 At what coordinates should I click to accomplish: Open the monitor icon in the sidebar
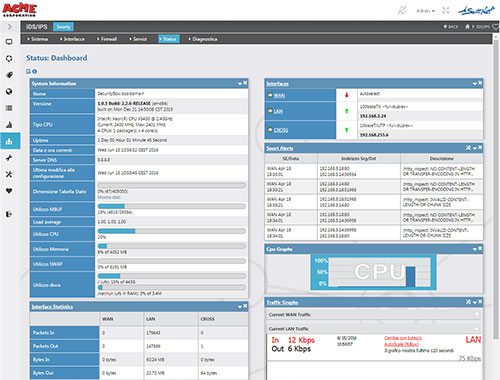[x=9, y=42]
